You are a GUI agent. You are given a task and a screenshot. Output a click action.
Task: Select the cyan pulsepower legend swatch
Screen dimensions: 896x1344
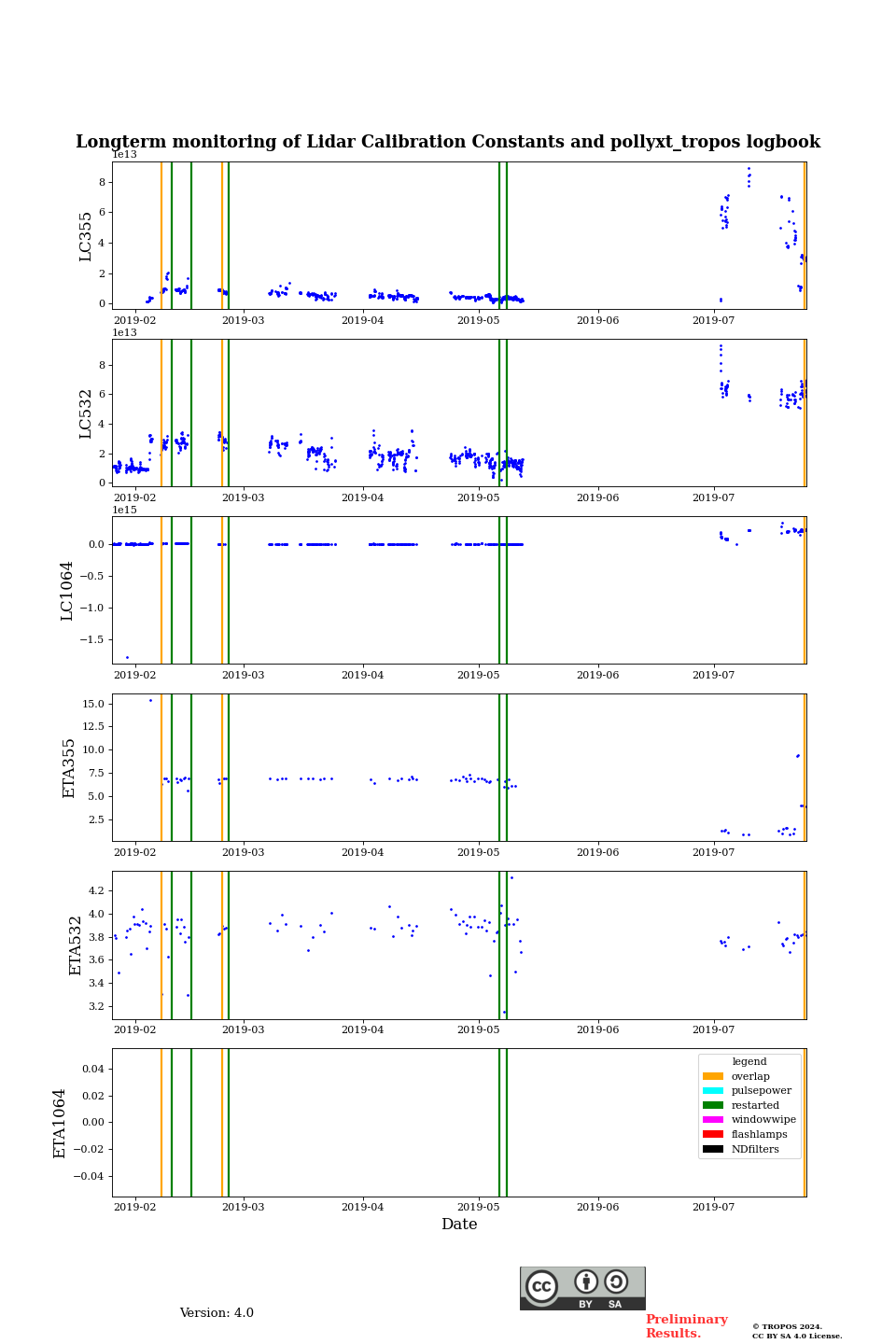tap(713, 1091)
